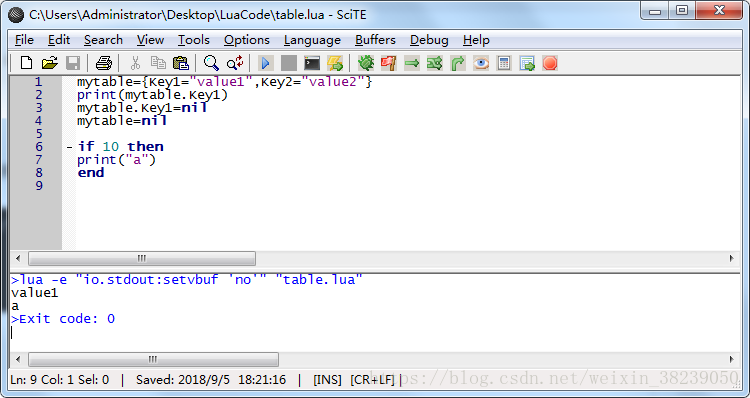Click the Save floppy disk icon

coord(73,63)
